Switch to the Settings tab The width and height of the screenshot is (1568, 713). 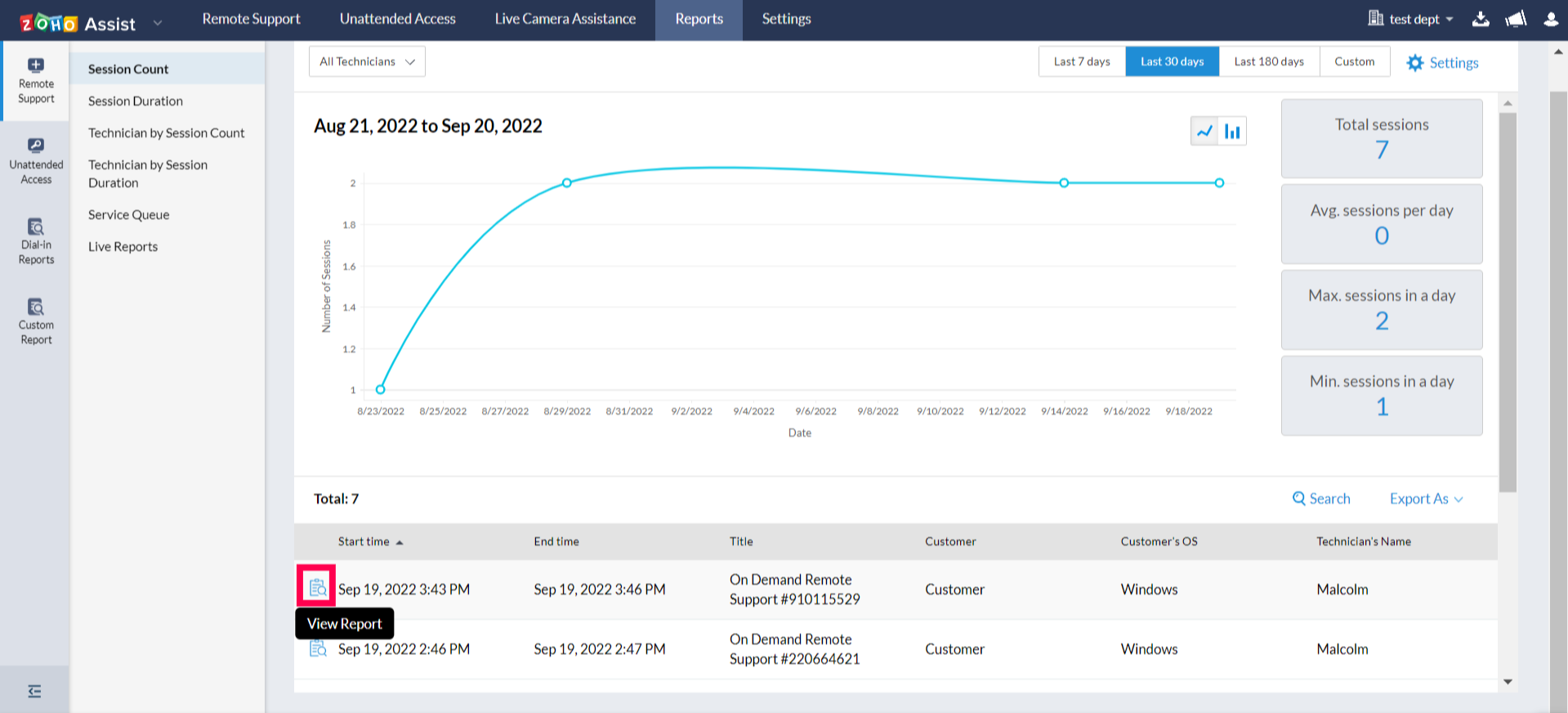point(786,19)
